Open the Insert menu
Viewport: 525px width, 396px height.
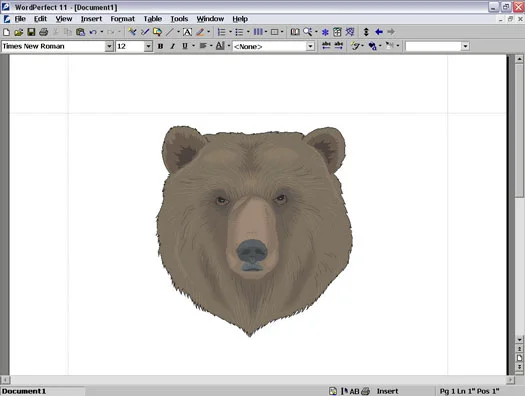coord(91,19)
